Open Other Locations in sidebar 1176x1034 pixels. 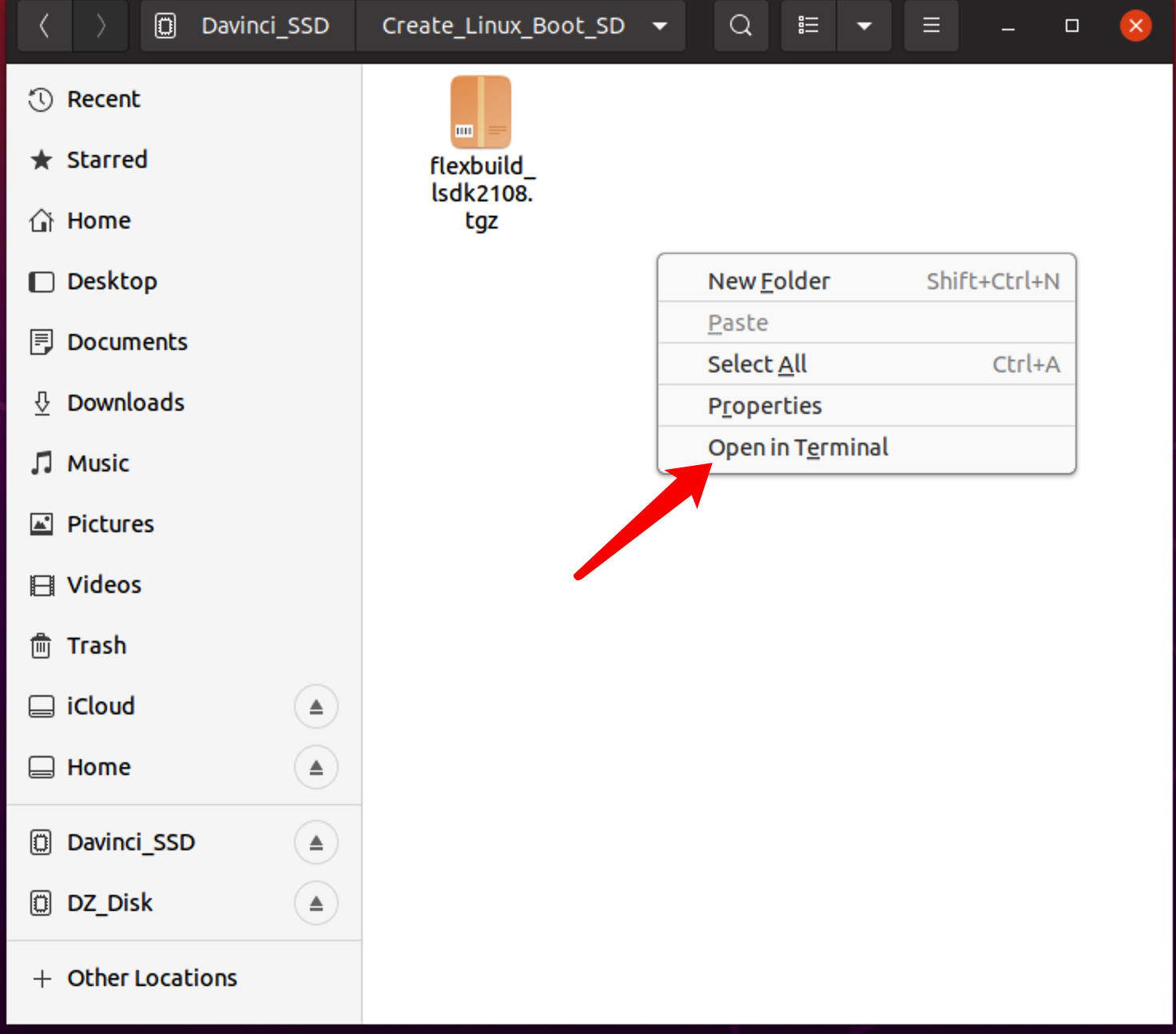click(x=152, y=978)
